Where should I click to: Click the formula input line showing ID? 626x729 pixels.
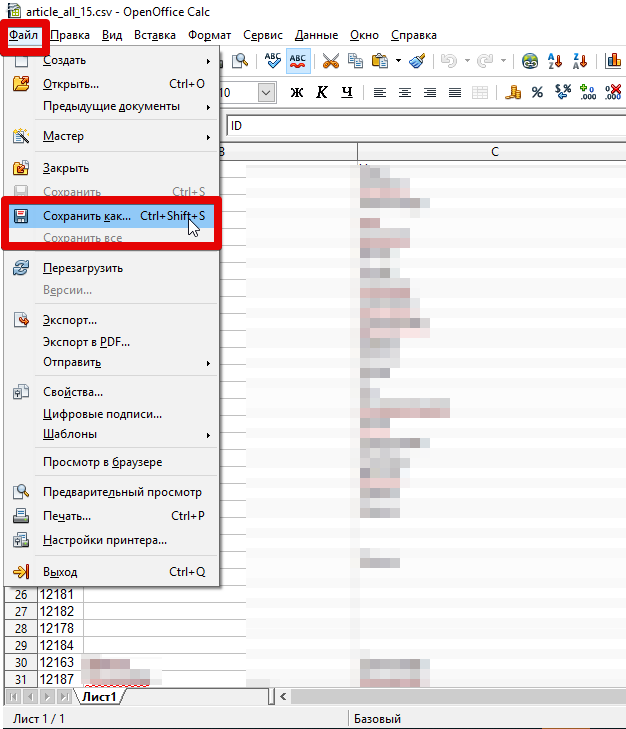(426, 126)
